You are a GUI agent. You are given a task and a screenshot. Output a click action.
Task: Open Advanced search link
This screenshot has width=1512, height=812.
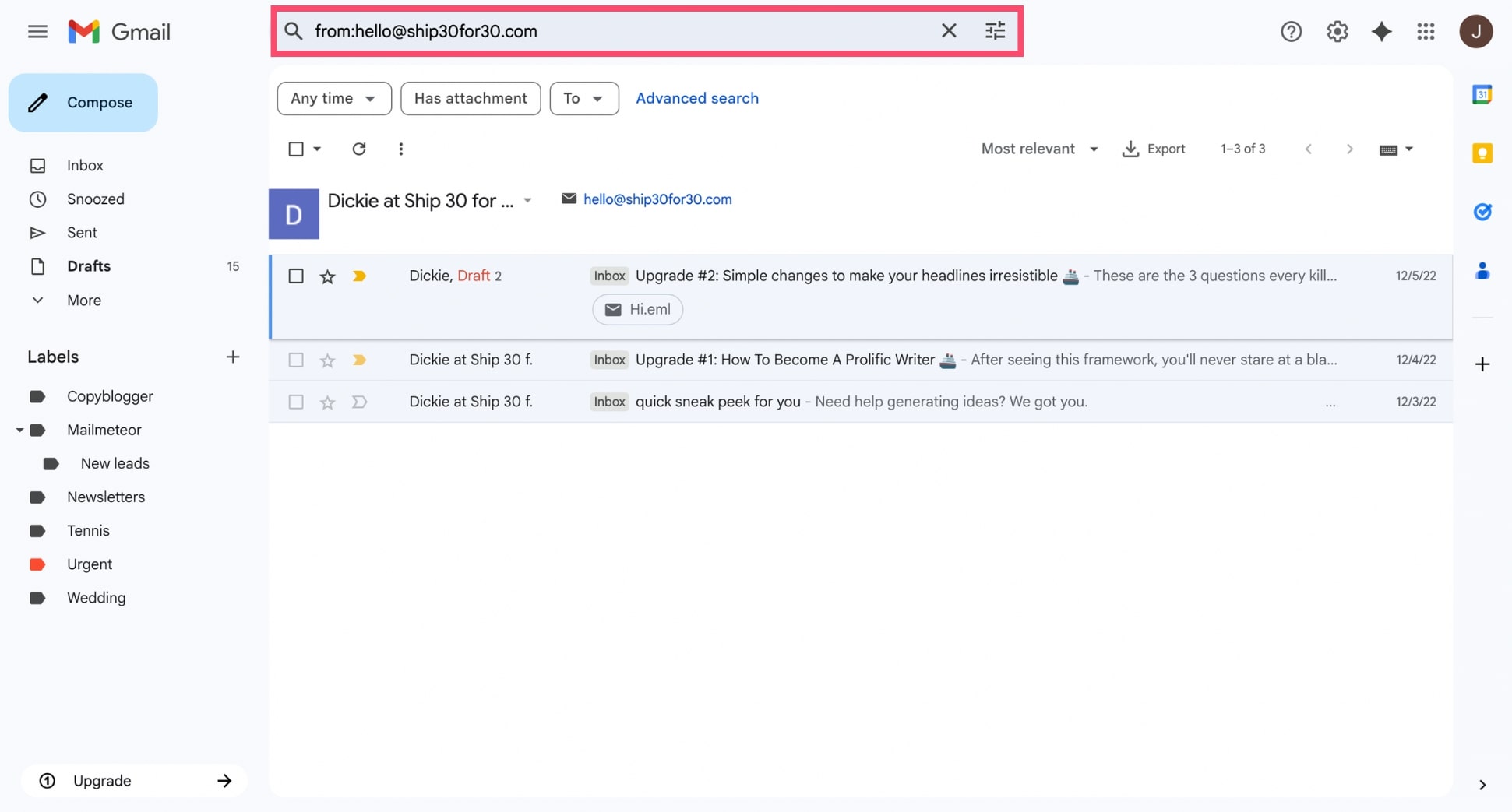(x=696, y=99)
